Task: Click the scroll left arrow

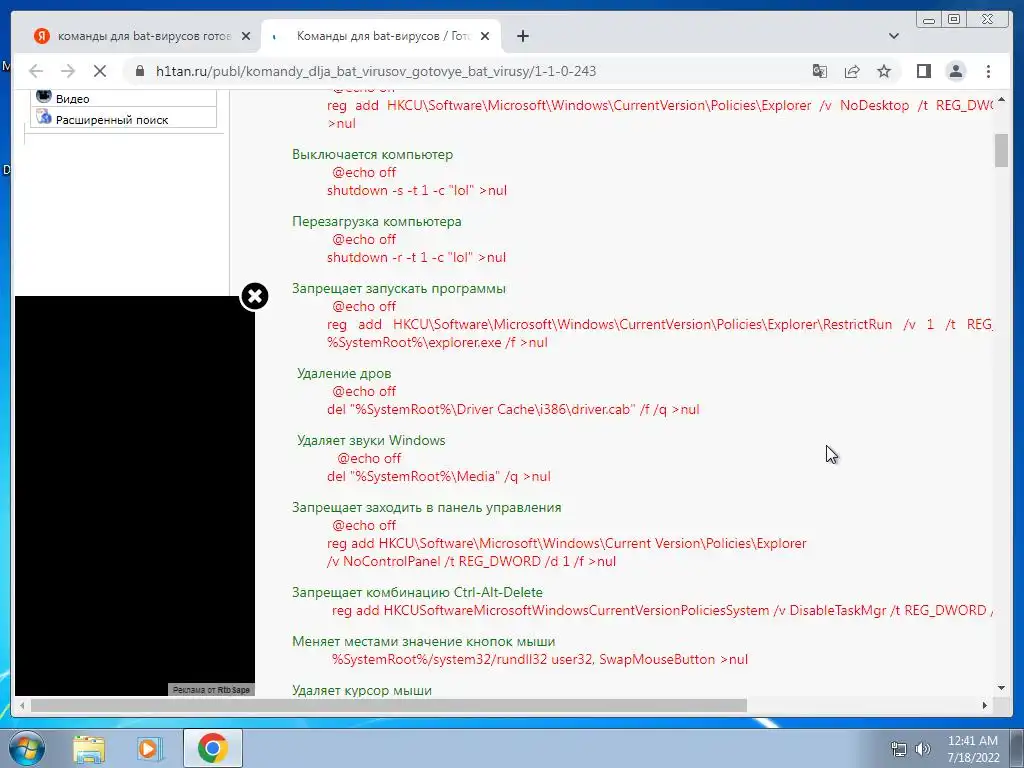Action: [x=22, y=705]
